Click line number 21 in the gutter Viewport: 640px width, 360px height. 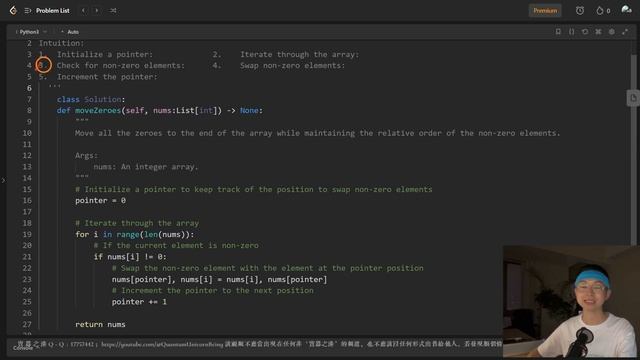coord(27,257)
